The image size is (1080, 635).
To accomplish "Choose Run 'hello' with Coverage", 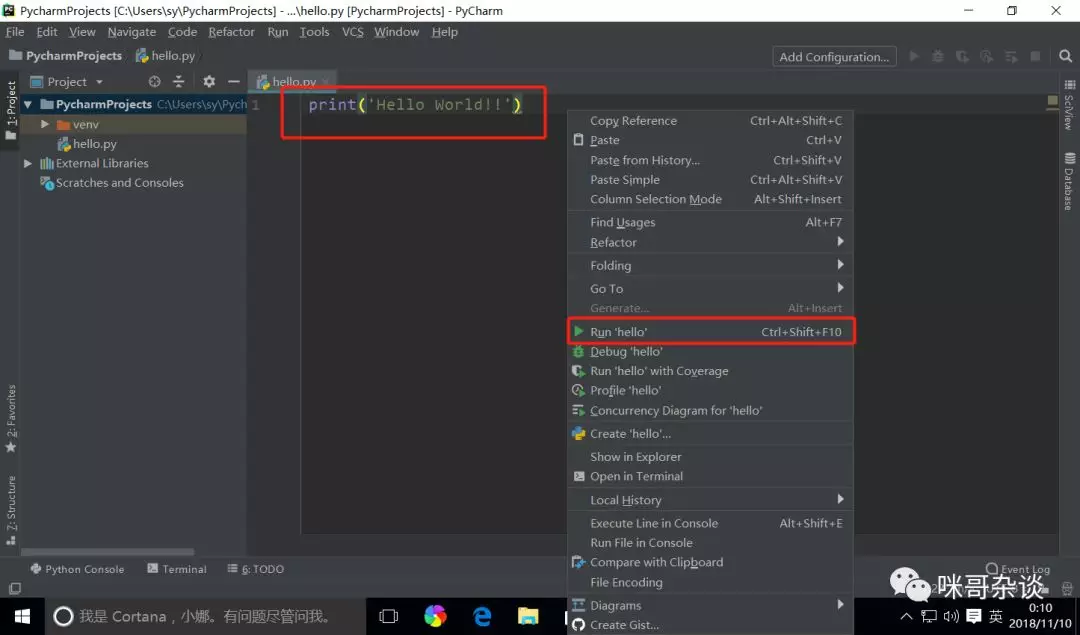I will 710,371.
